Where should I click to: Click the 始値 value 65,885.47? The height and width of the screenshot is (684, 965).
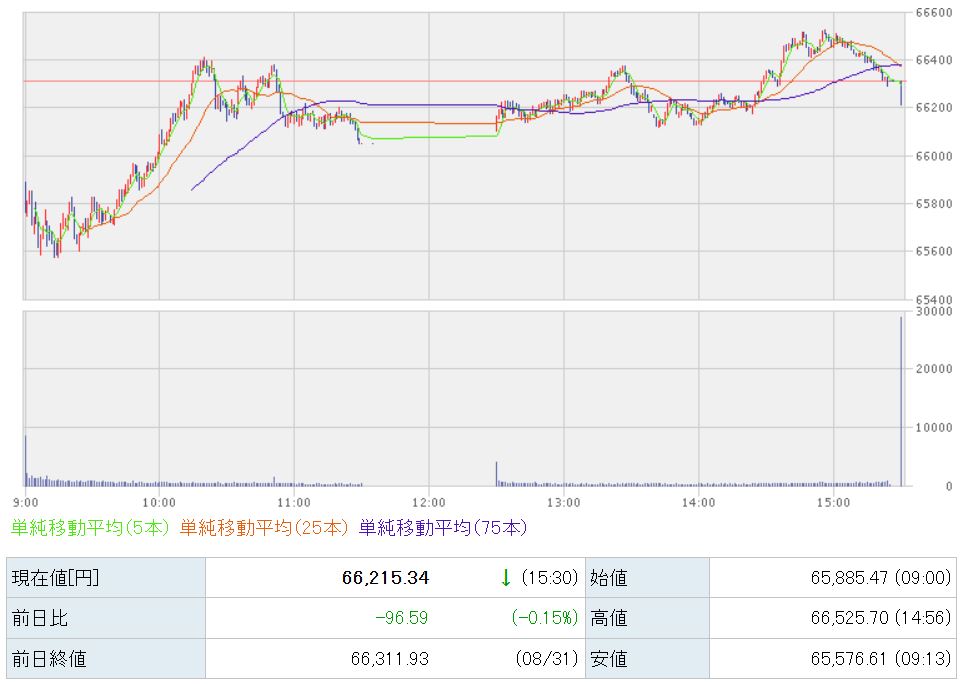(x=849, y=577)
